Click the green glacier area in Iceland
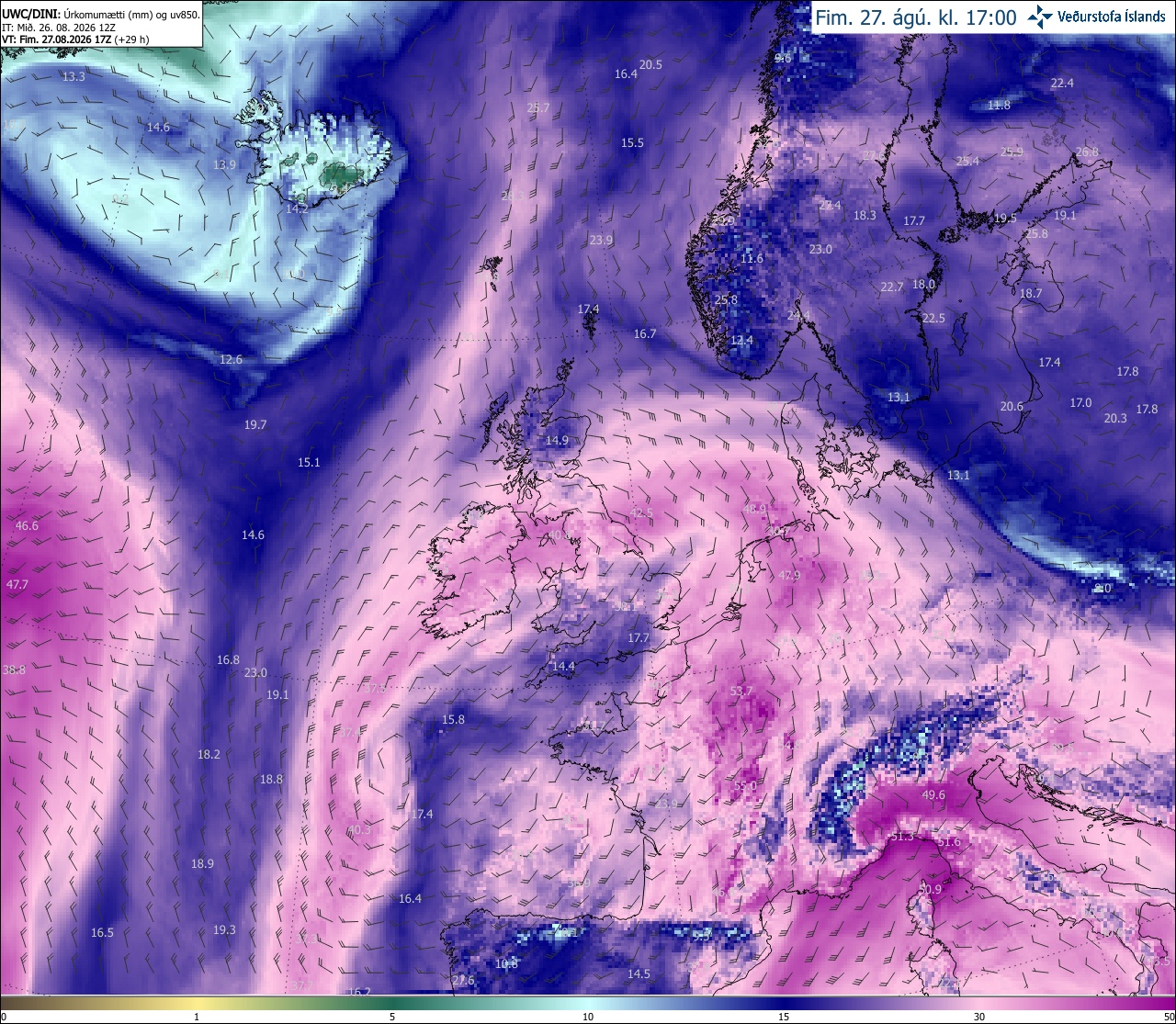This screenshot has width=1176, height=1024. [x=336, y=173]
